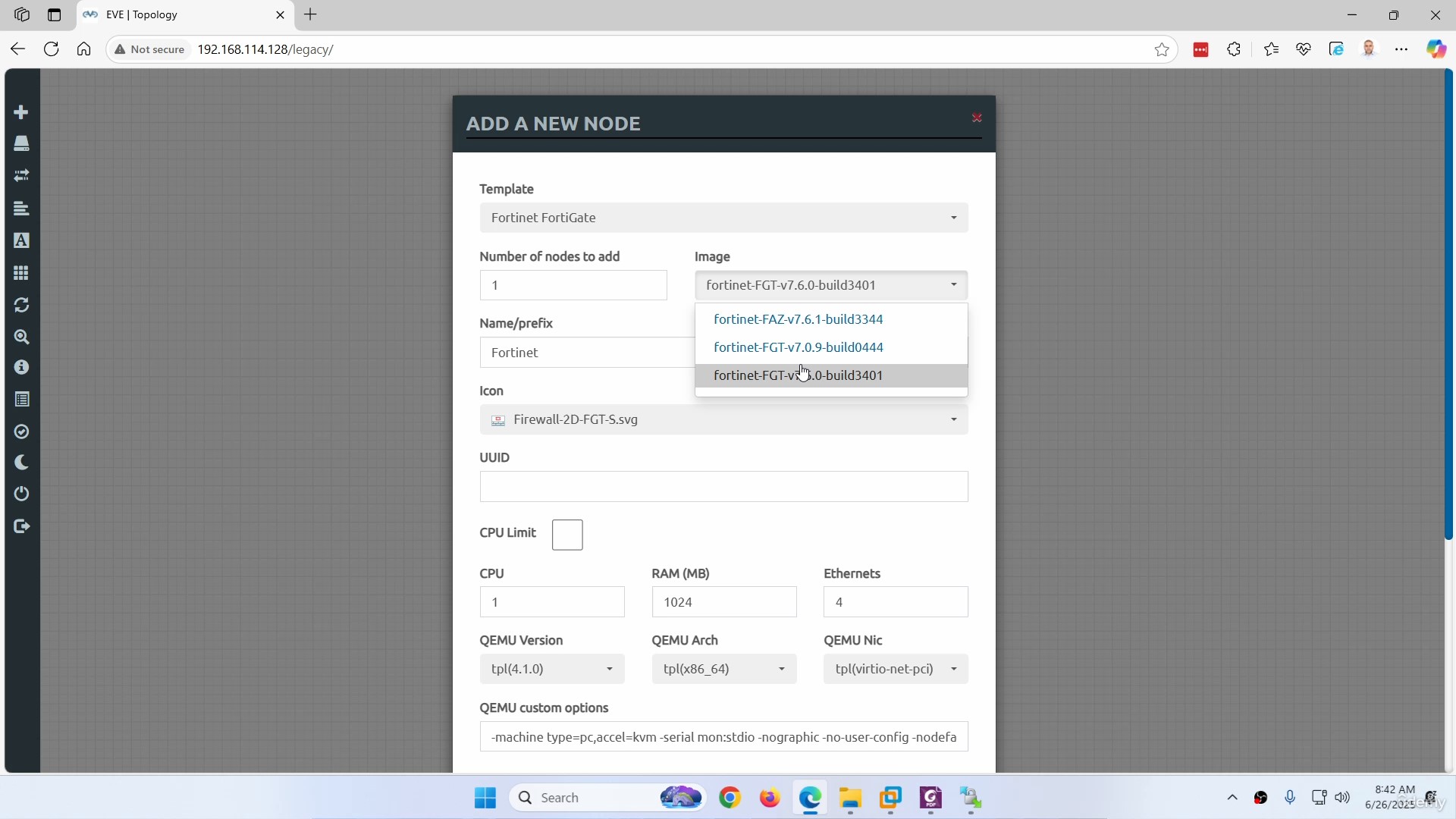Open configured Text objects icon

[x=21, y=240]
